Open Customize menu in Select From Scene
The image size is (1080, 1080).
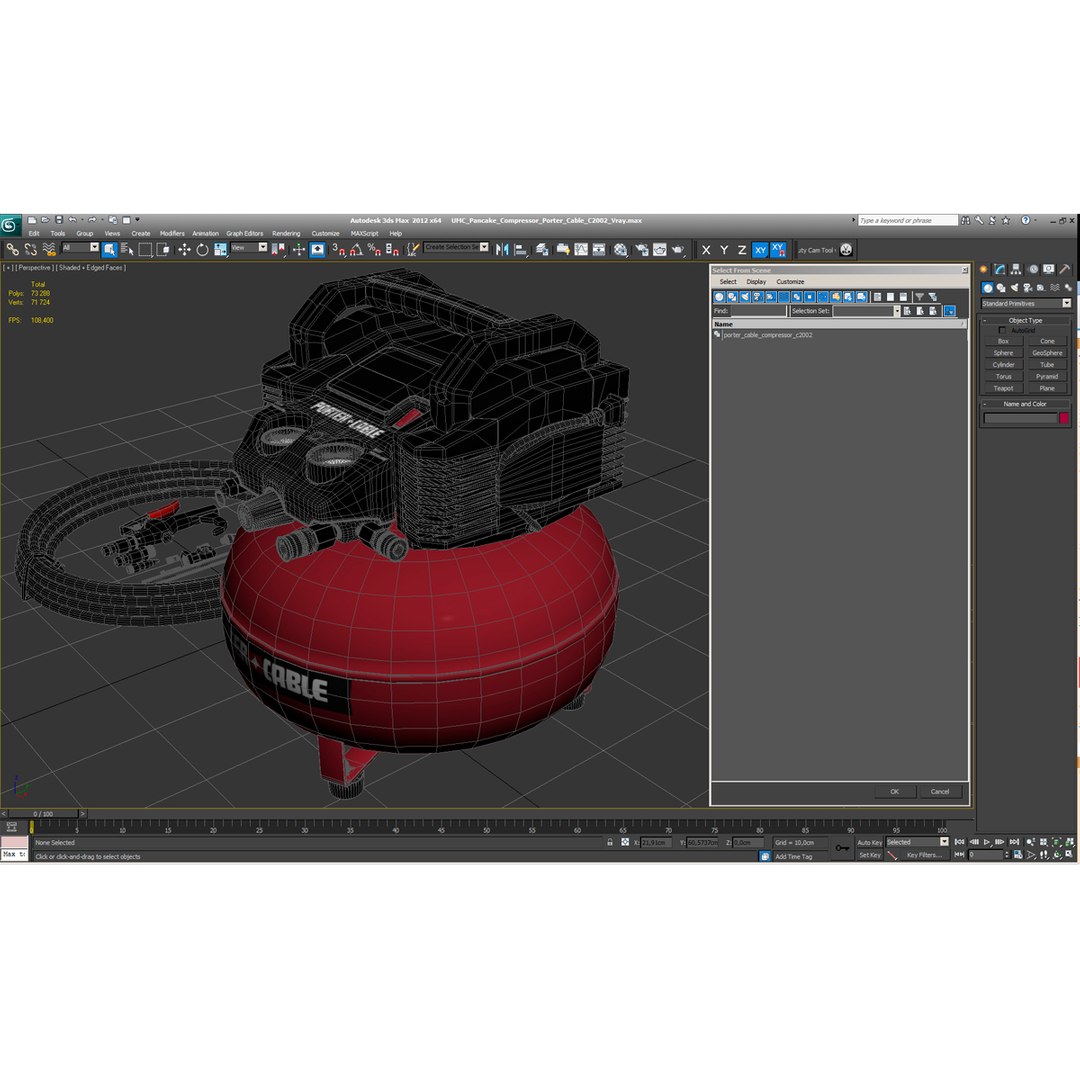[x=790, y=282]
